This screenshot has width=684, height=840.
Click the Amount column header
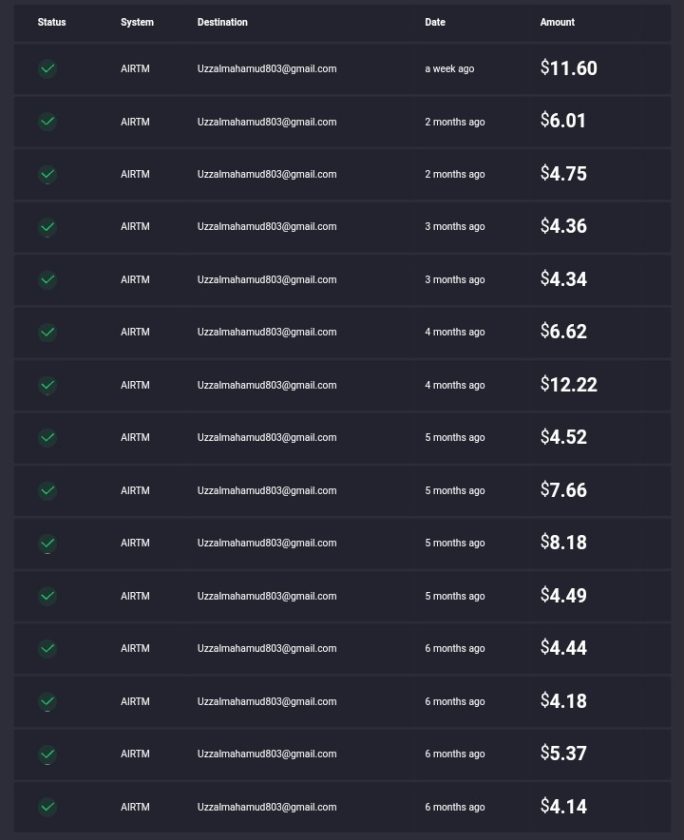coord(557,22)
